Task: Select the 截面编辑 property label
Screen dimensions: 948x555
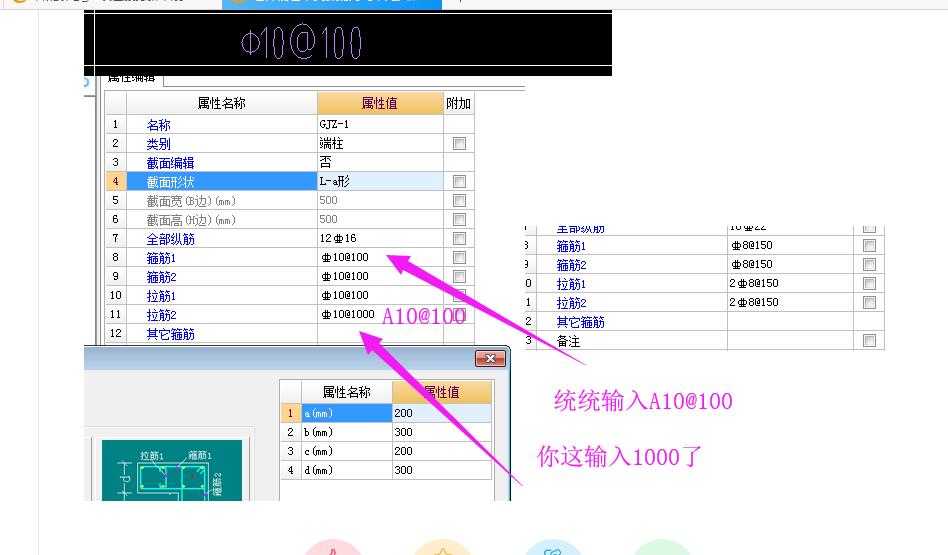Action: [170, 163]
